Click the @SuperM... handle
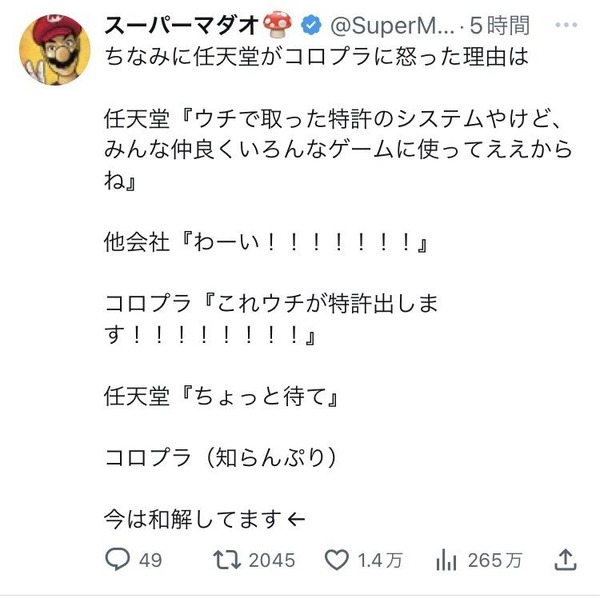 pos(392,26)
